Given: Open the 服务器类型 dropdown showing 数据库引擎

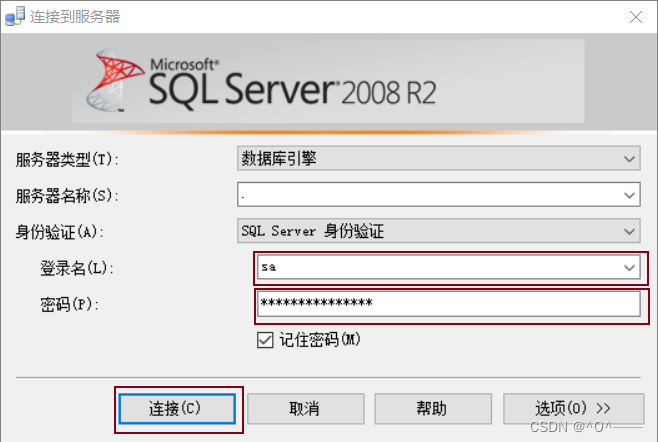Looking at the screenshot, I should 439,158.
